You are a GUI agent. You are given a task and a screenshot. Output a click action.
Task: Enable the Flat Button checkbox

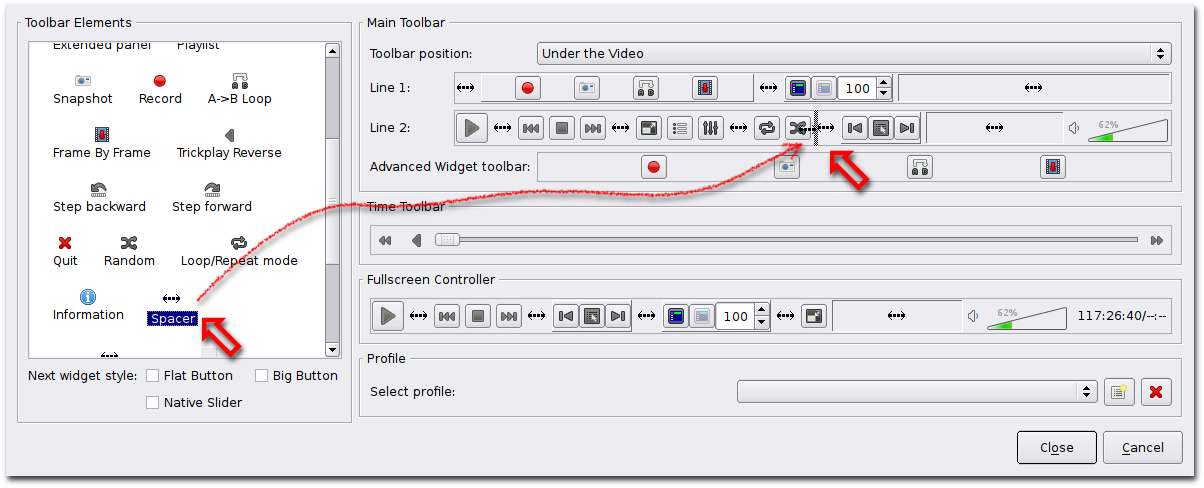pyautogui.click(x=153, y=376)
